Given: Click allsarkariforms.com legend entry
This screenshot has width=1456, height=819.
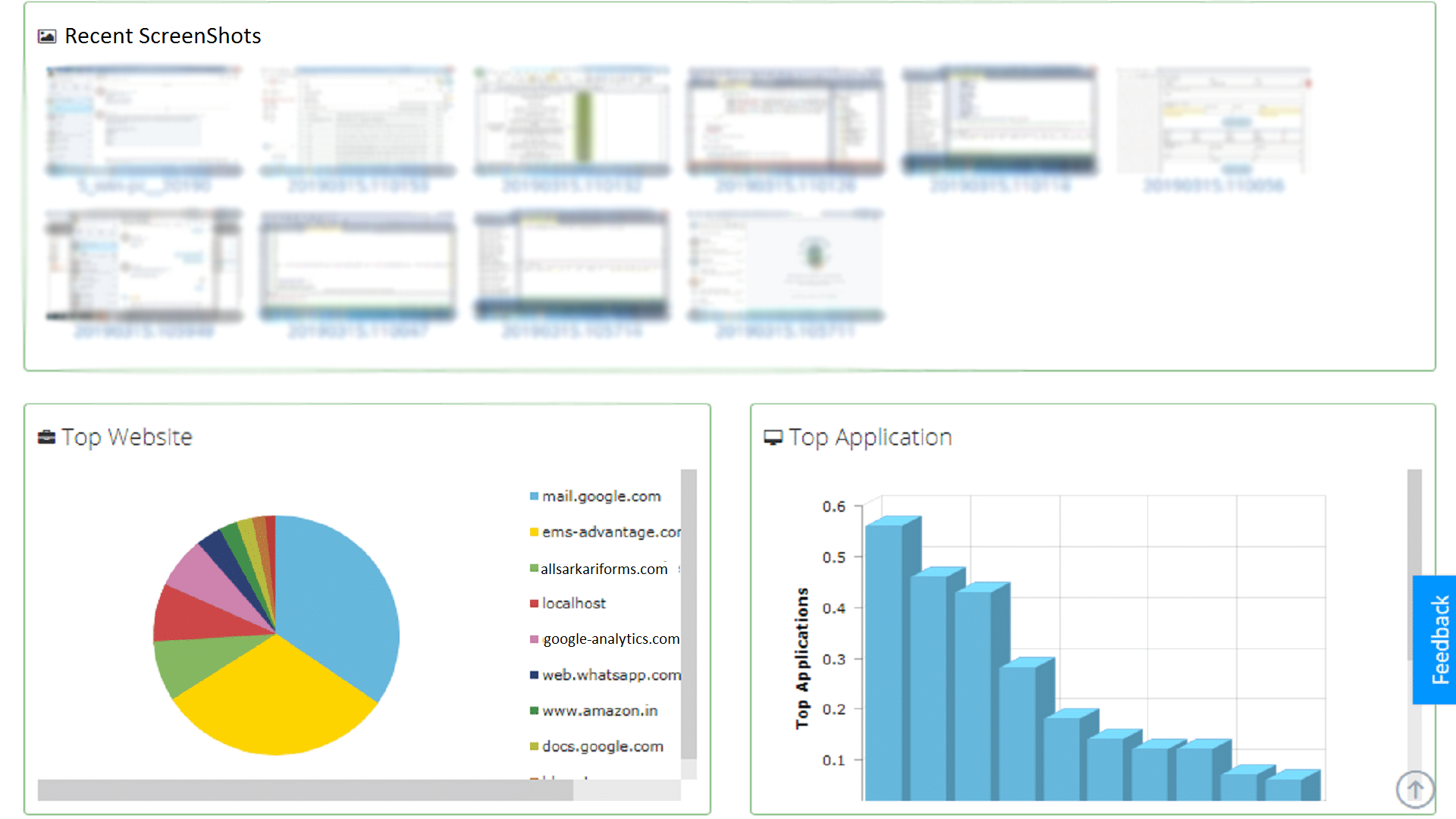Looking at the screenshot, I should point(604,569).
